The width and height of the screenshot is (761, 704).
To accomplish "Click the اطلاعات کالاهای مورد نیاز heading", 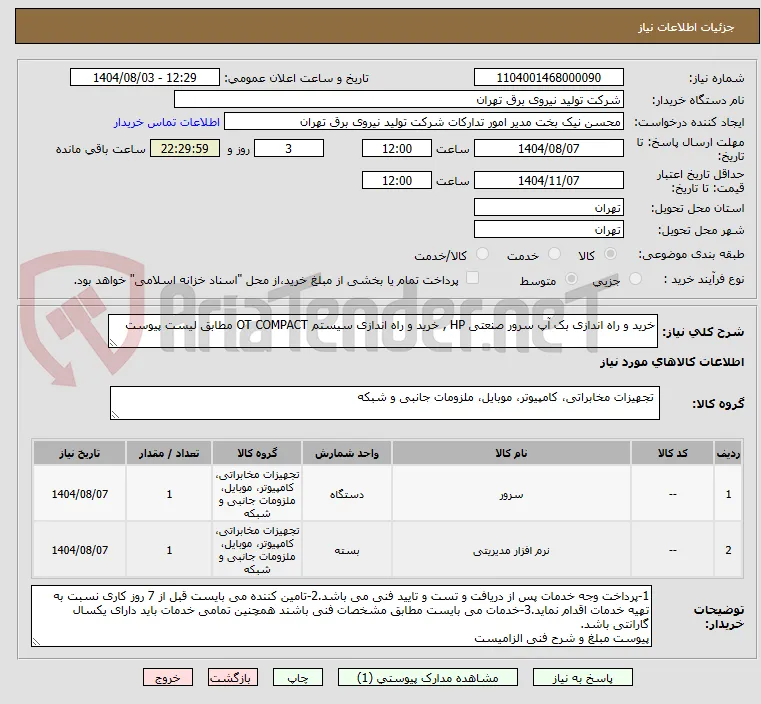I will [x=672, y=362].
